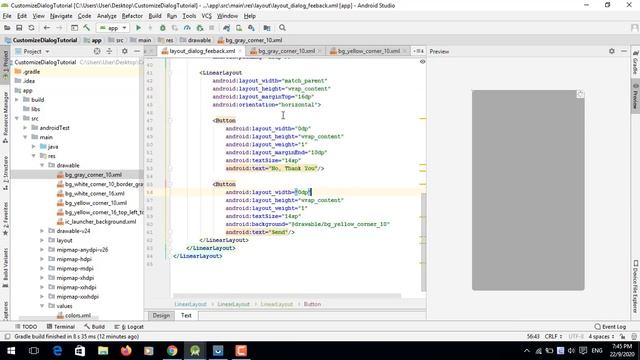The image size is (640, 360).
Task: Open Preview panel settings gear
Action: pyautogui.click(x=611, y=51)
